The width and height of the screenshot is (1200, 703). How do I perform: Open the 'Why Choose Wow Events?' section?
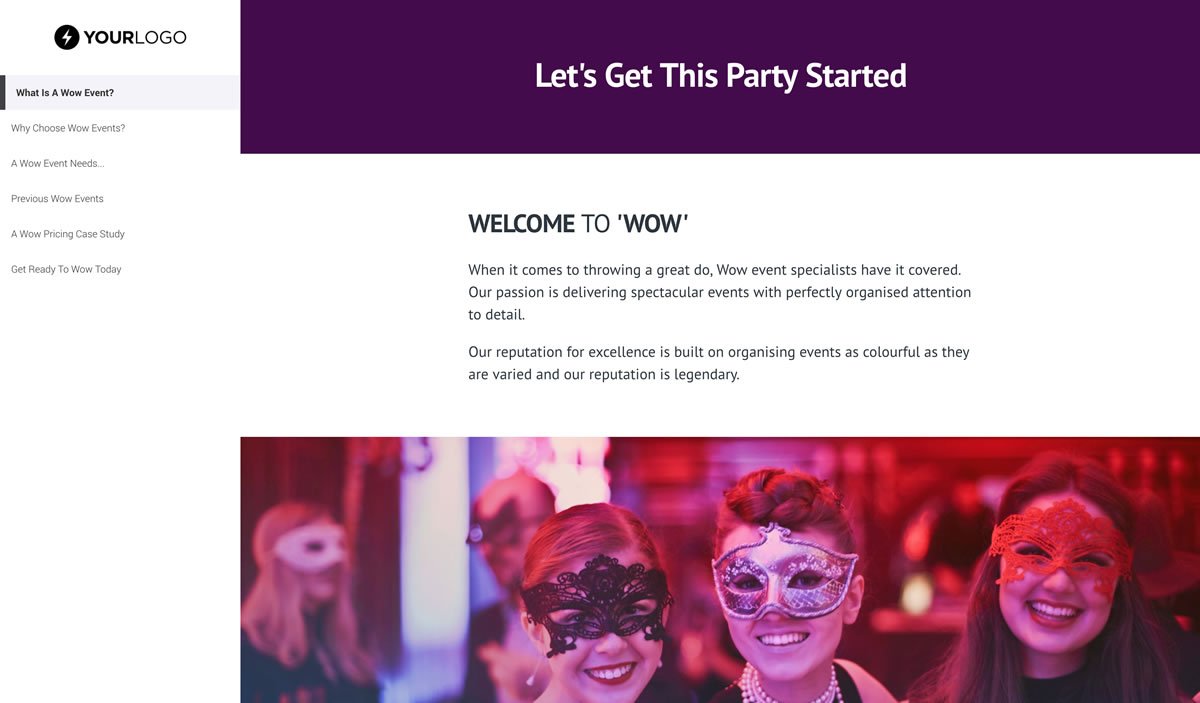click(68, 128)
